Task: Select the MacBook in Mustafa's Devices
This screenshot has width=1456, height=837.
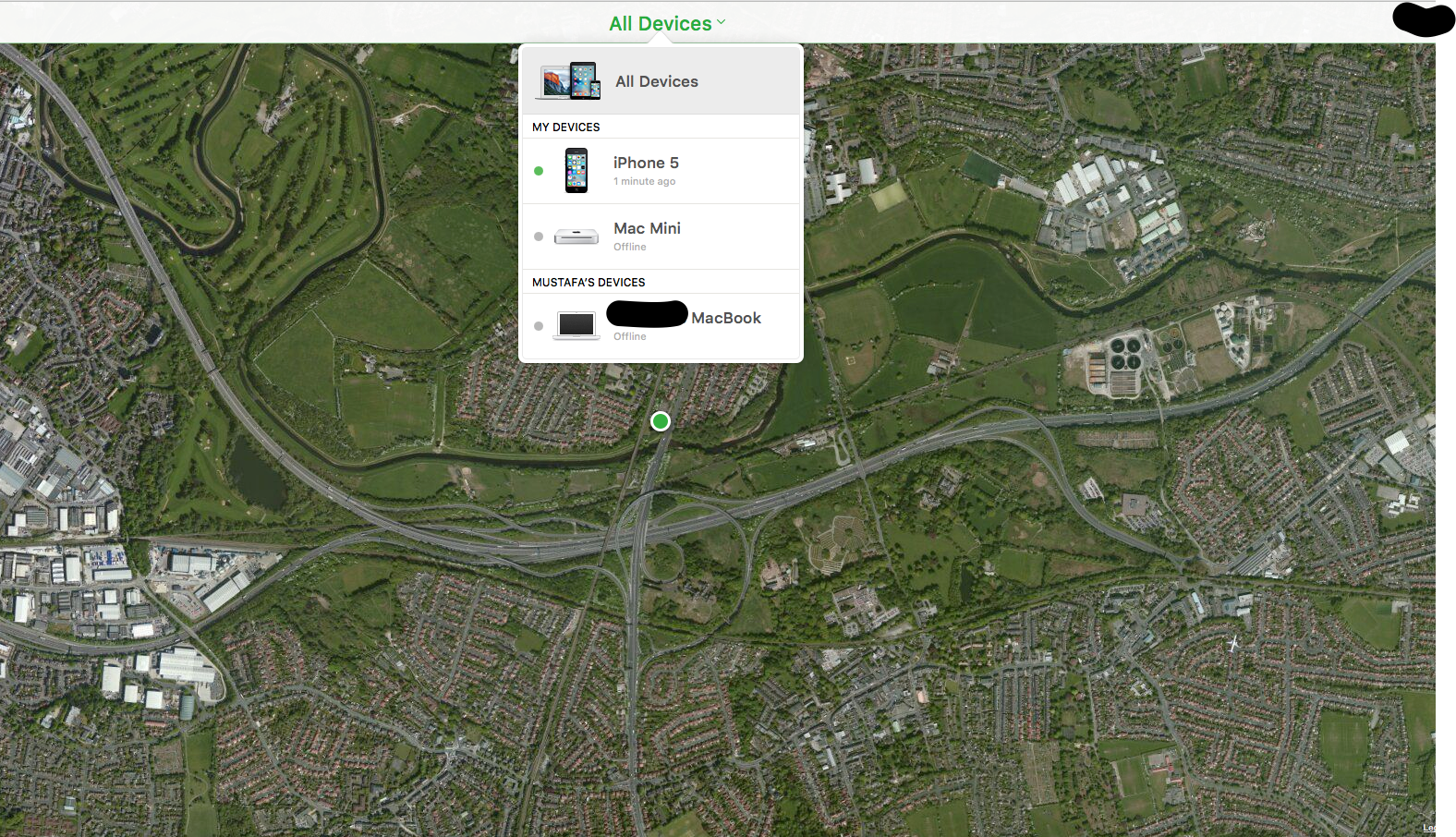Action: click(661, 326)
